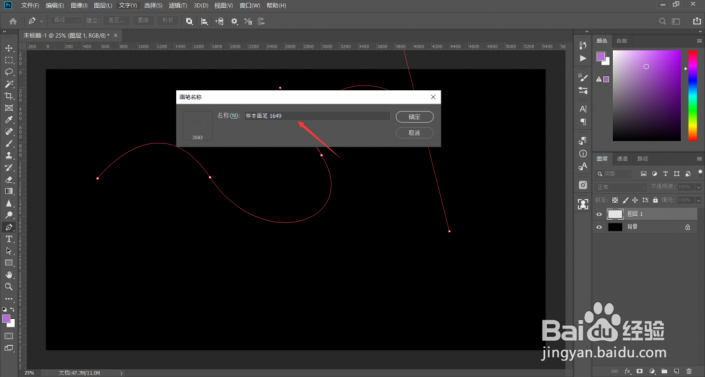Toggle visibility of 背景 layer
The height and width of the screenshot is (377, 705).
point(599,227)
